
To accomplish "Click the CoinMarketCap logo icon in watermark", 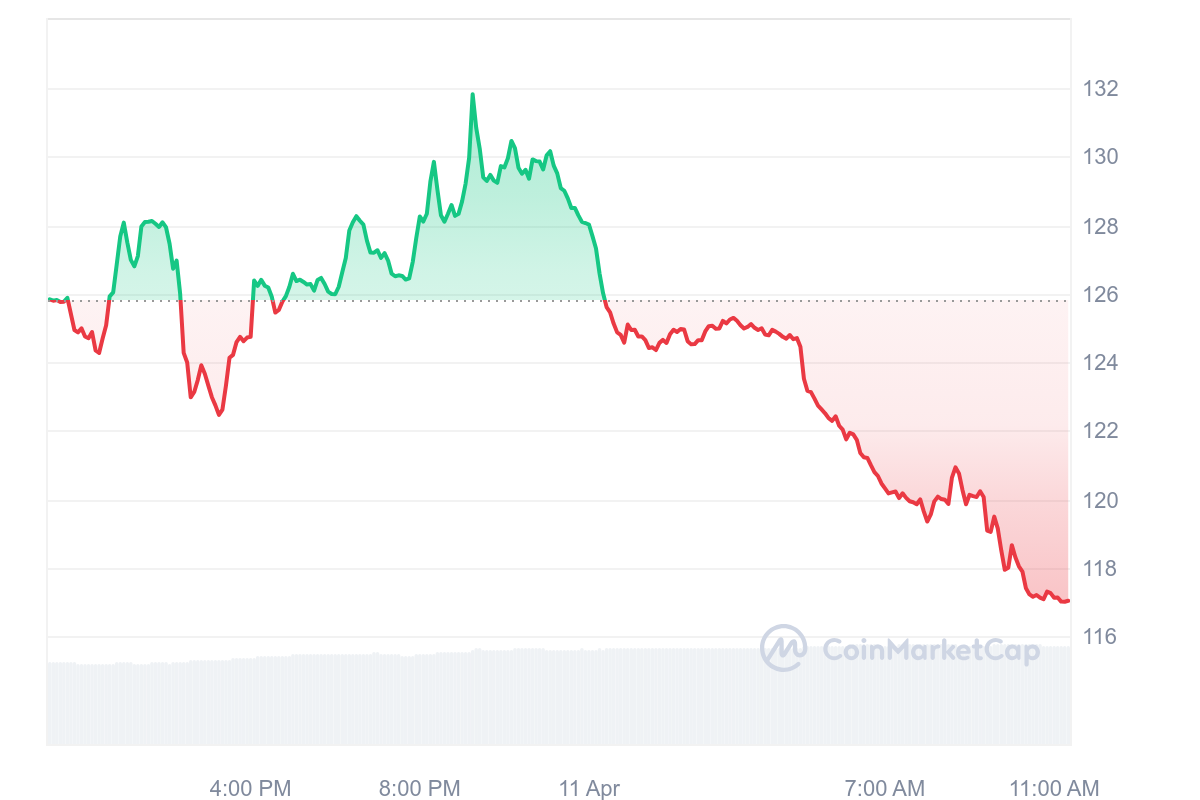I will (783, 647).
